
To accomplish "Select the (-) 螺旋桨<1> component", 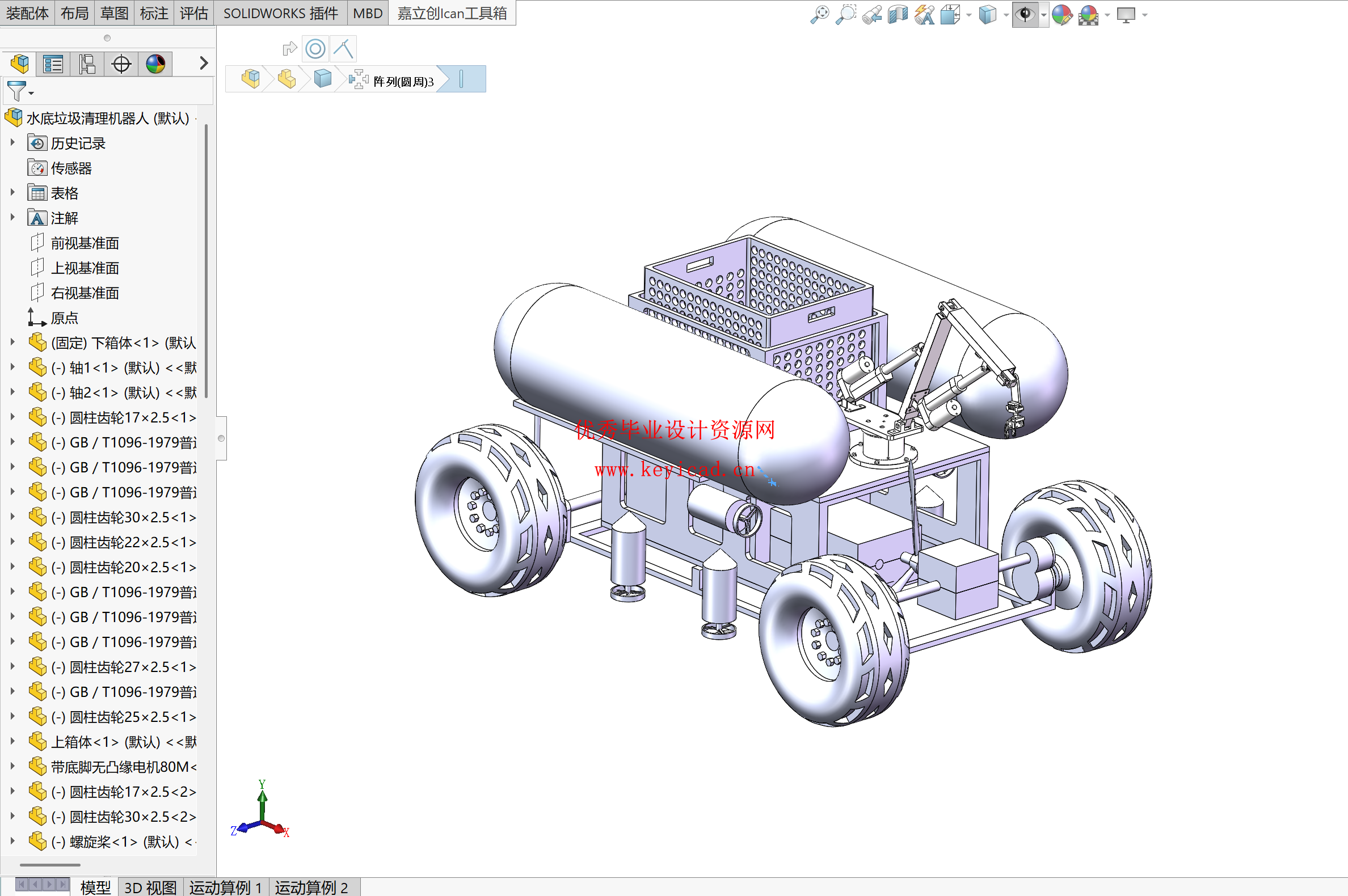I will click(112, 842).
